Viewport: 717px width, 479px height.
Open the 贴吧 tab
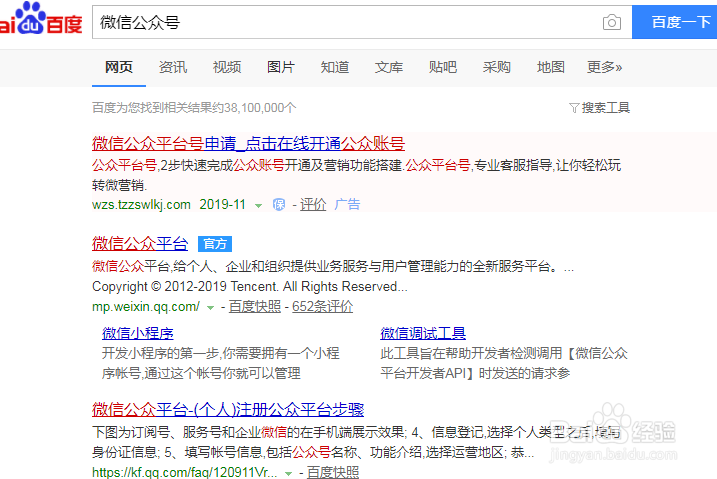[x=443, y=67]
